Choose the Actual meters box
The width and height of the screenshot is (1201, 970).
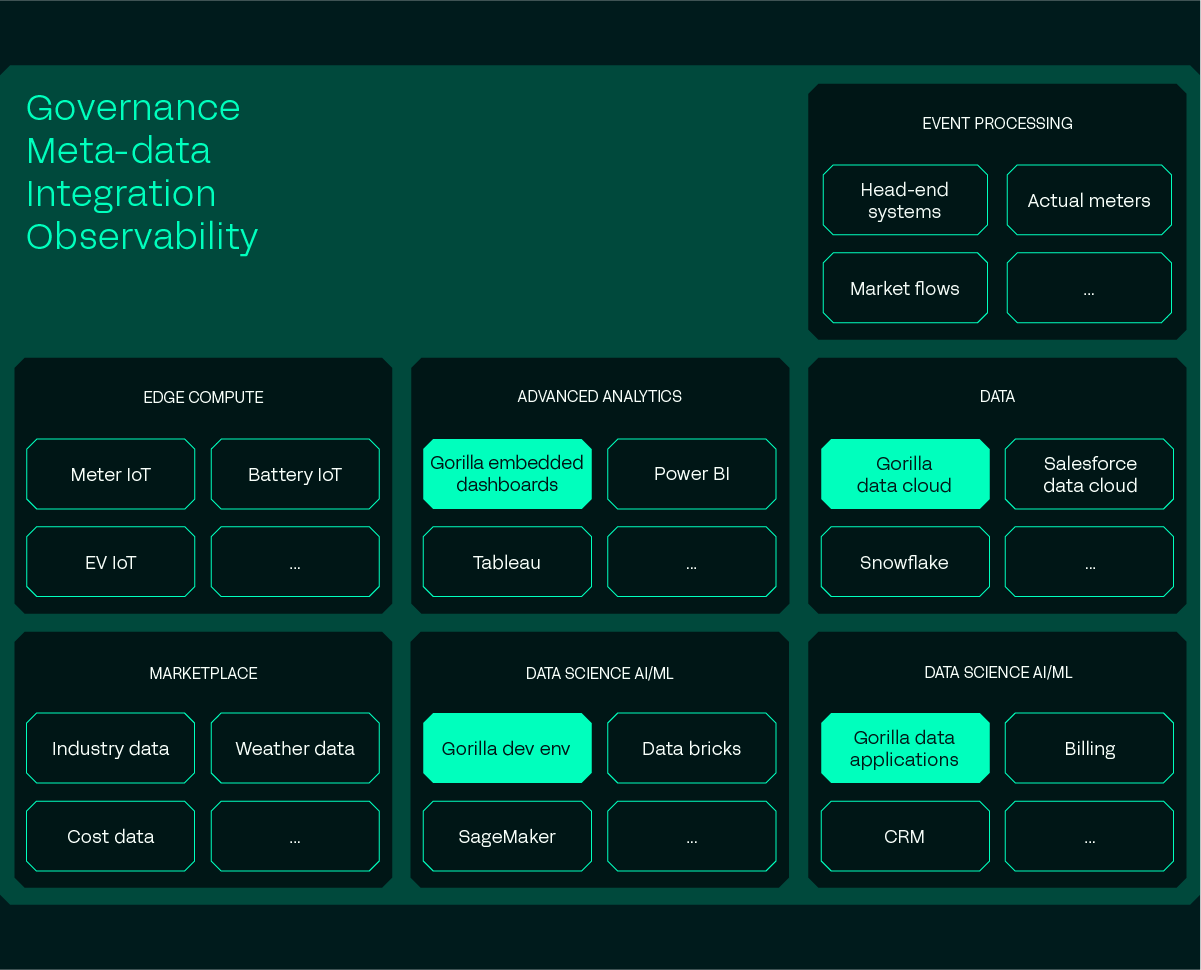pyautogui.click(x=1089, y=200)
